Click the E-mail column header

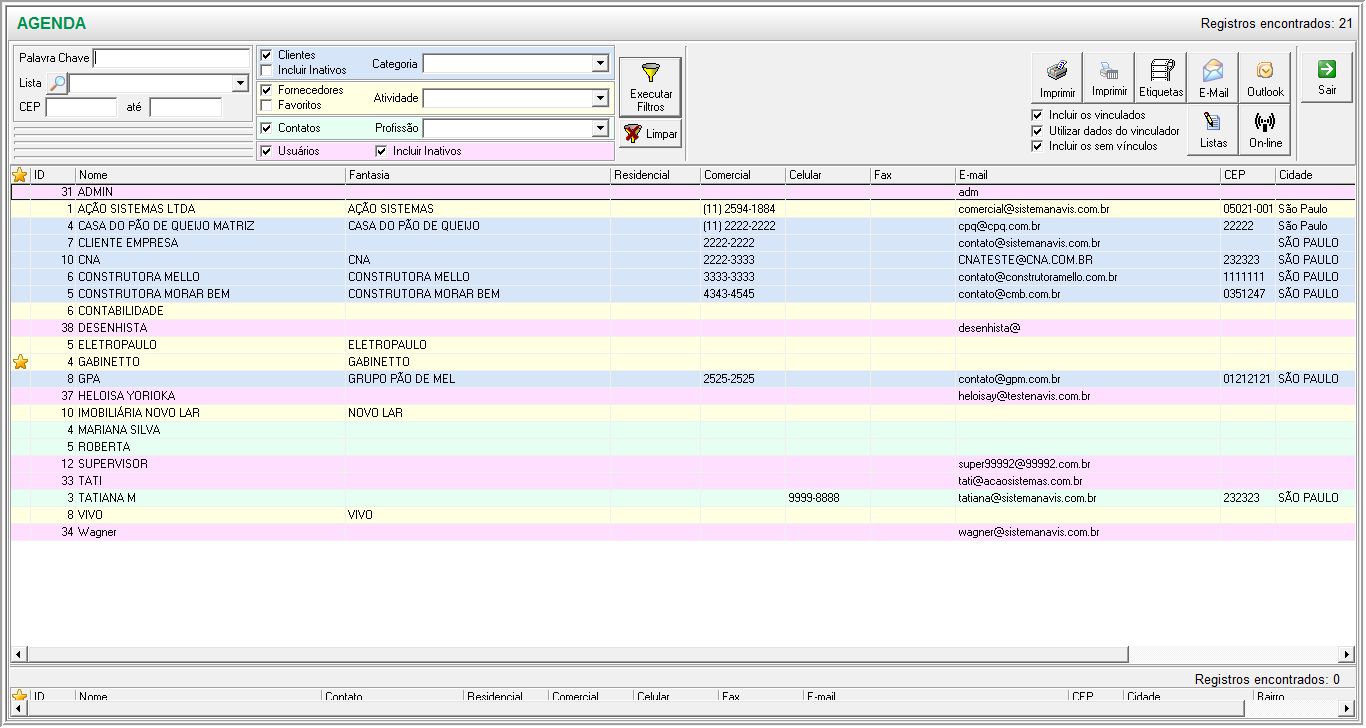click(1086, 175)
